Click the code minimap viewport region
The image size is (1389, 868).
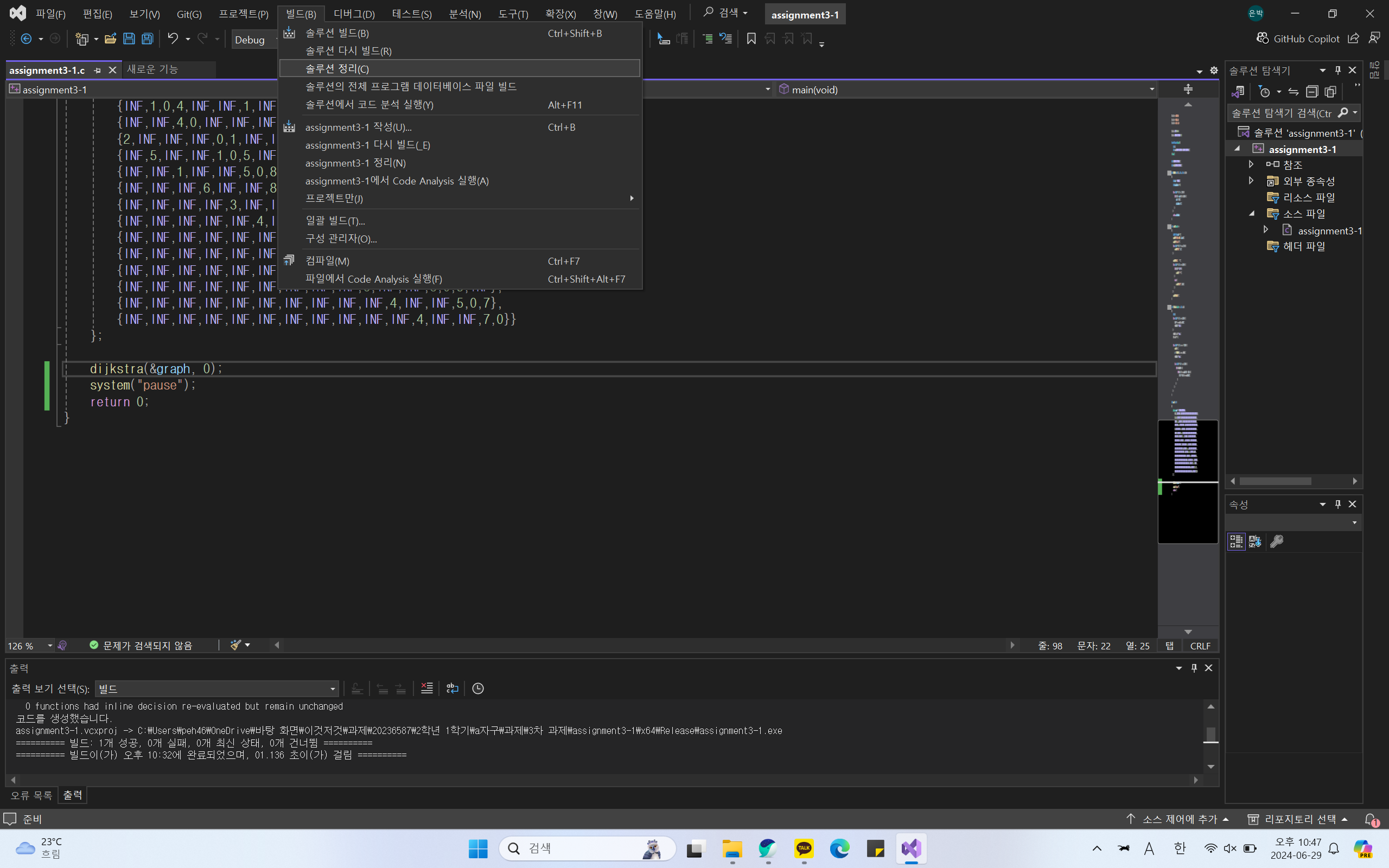click(x=1188, y=482)
